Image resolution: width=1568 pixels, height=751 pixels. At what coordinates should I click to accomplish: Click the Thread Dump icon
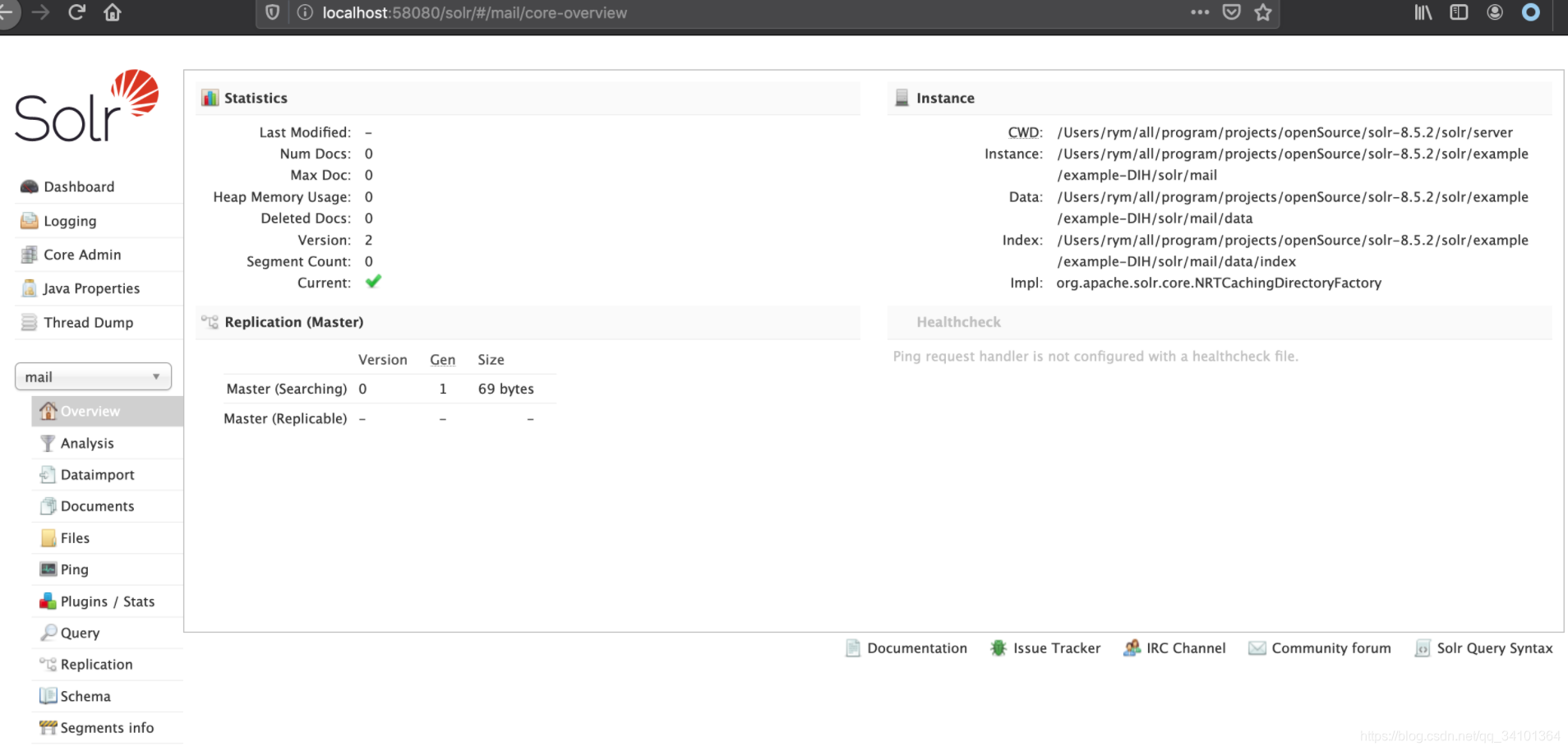30,322
